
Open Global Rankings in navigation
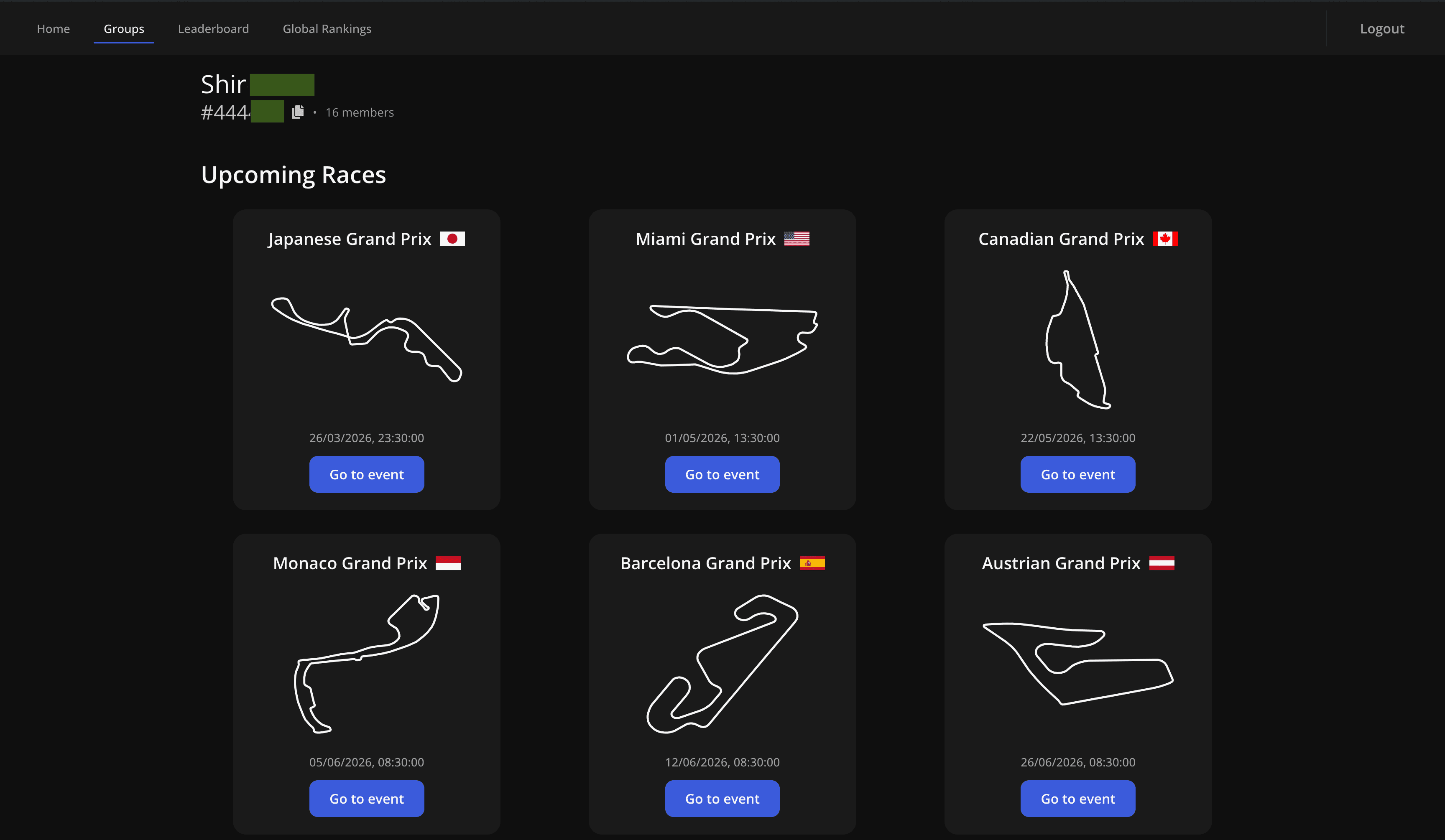327,29
